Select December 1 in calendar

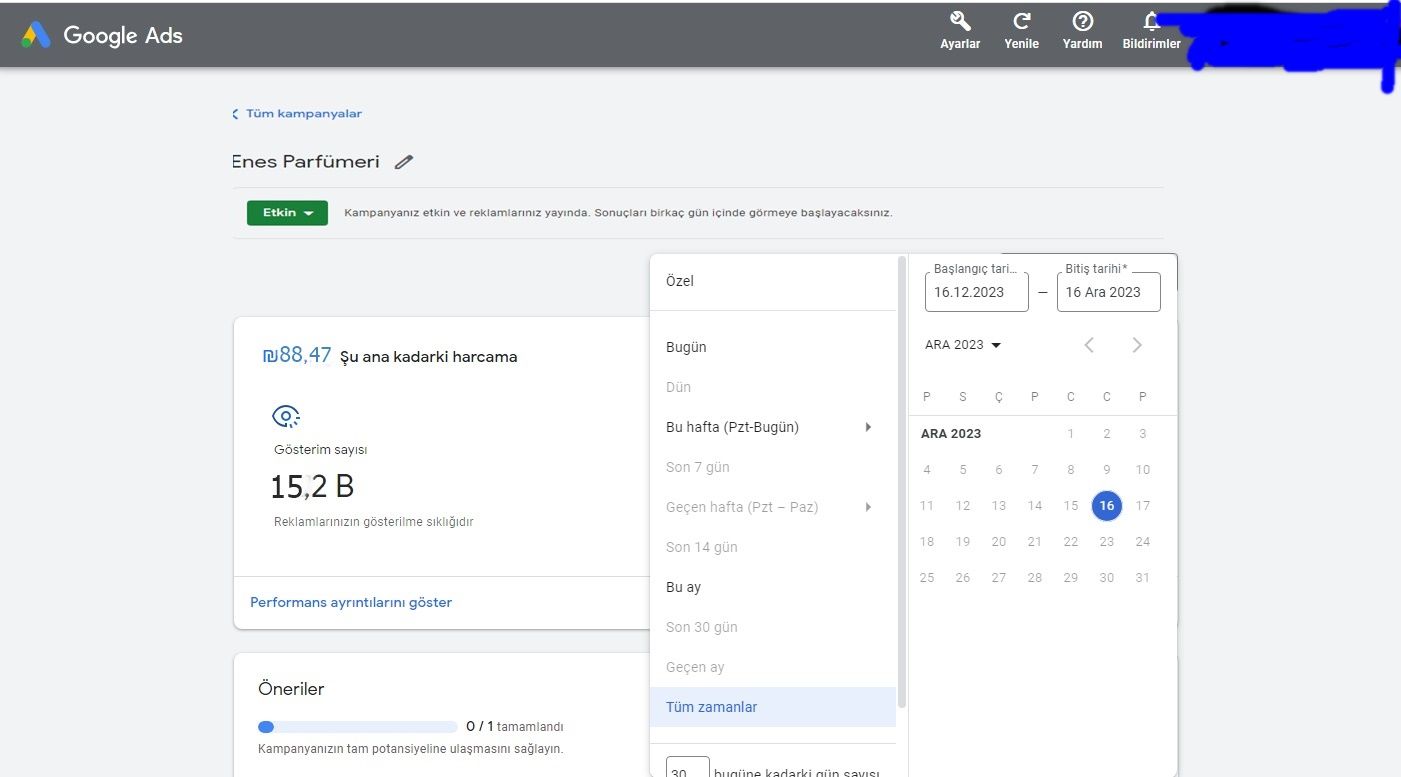1071,434
